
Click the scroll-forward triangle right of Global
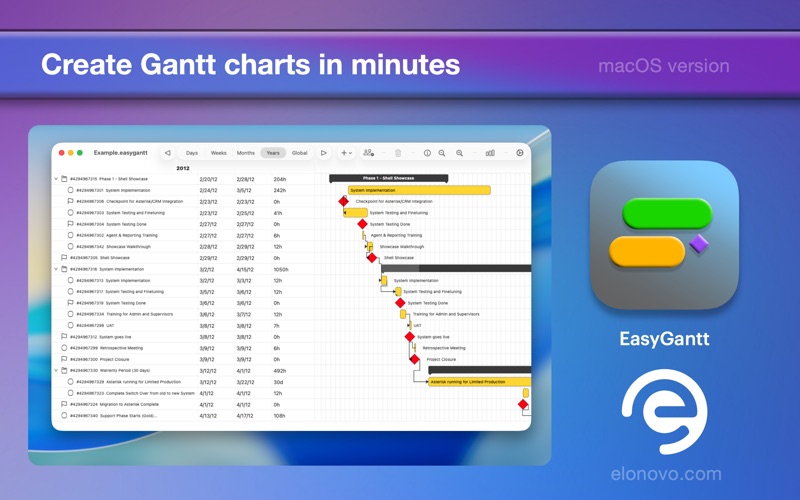323,153
